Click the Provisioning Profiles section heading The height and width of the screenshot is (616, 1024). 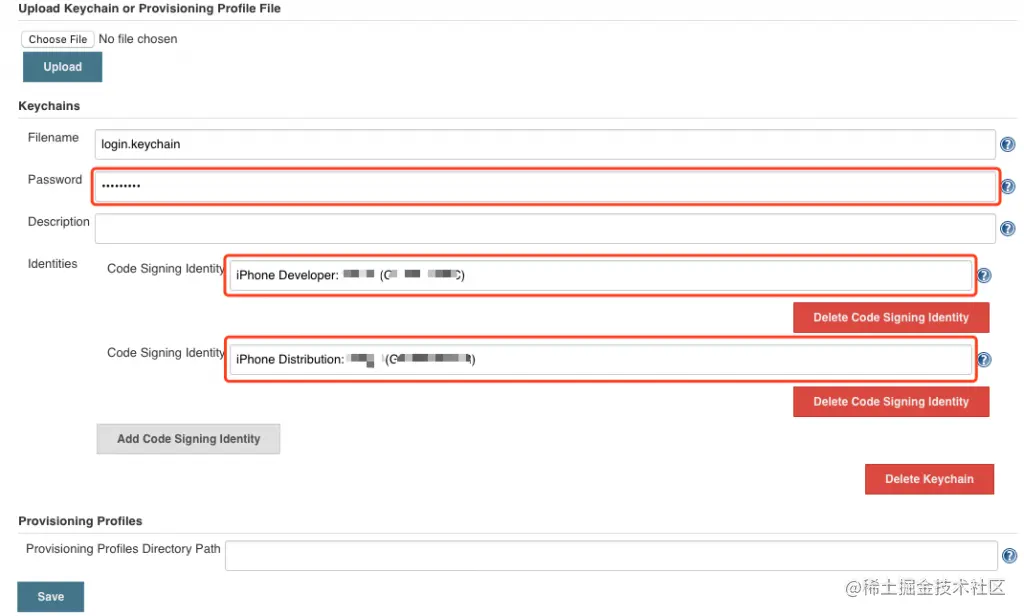80,521
